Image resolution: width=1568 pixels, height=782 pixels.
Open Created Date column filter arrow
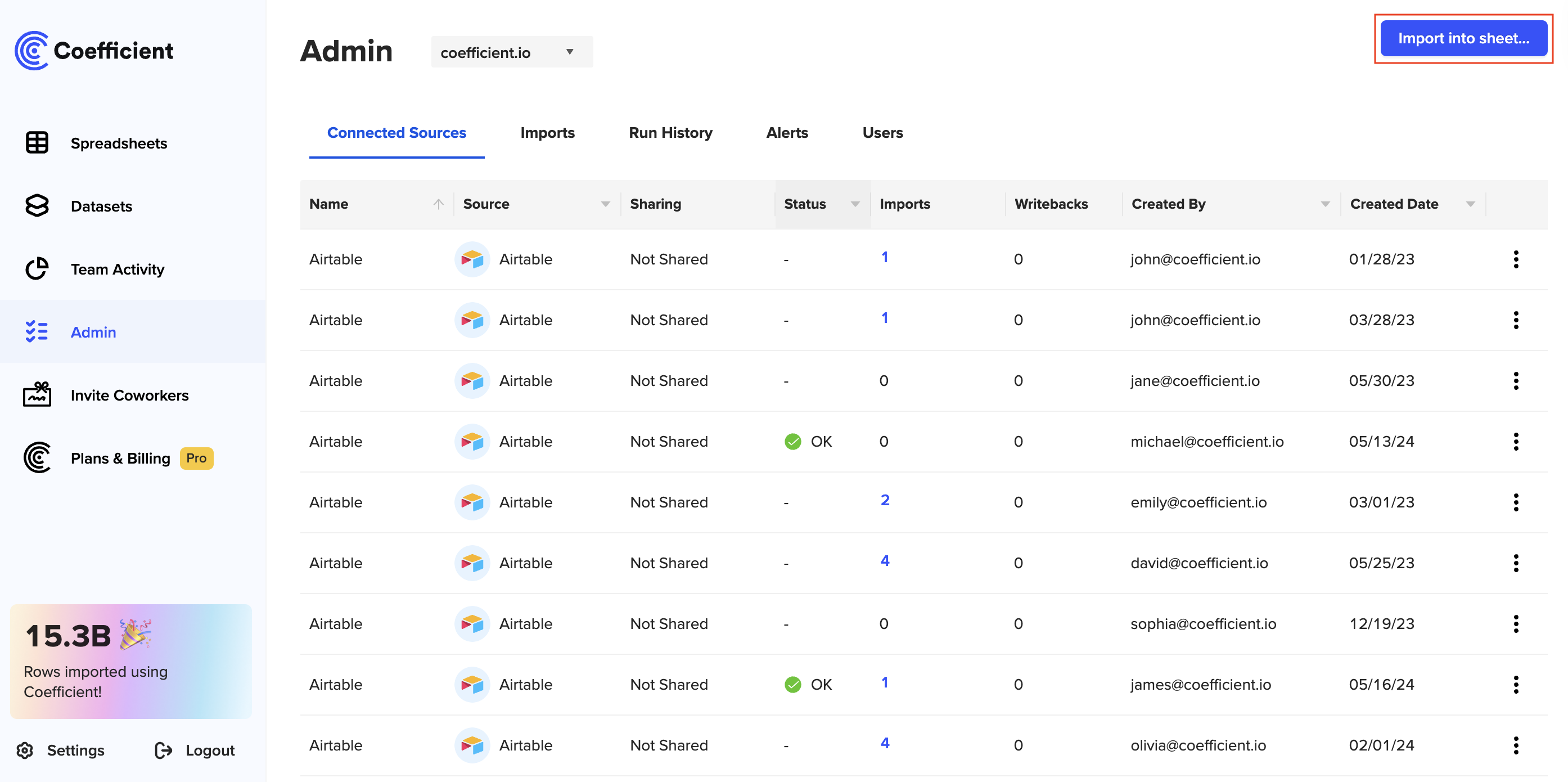pyautogui.click(x=1471, y=205)
